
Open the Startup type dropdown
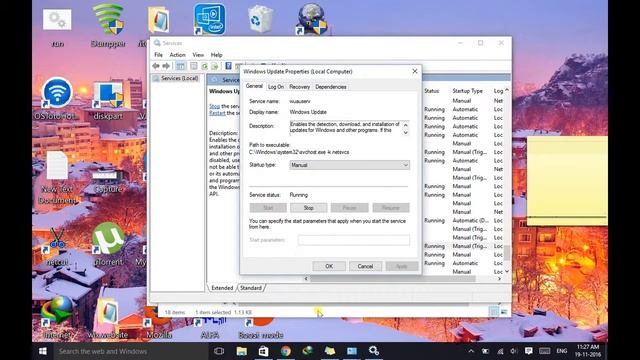[x=349, y=165]
